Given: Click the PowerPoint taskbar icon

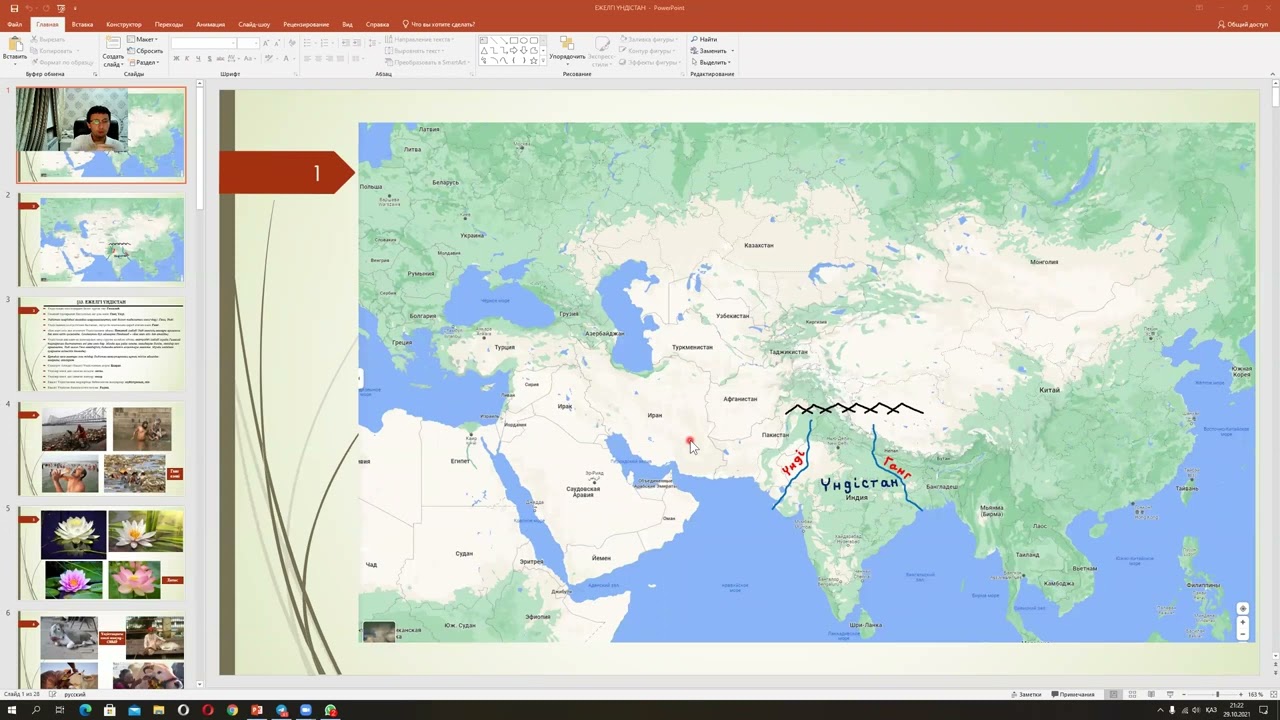Looking at the screenshot, I should point(257,710).
